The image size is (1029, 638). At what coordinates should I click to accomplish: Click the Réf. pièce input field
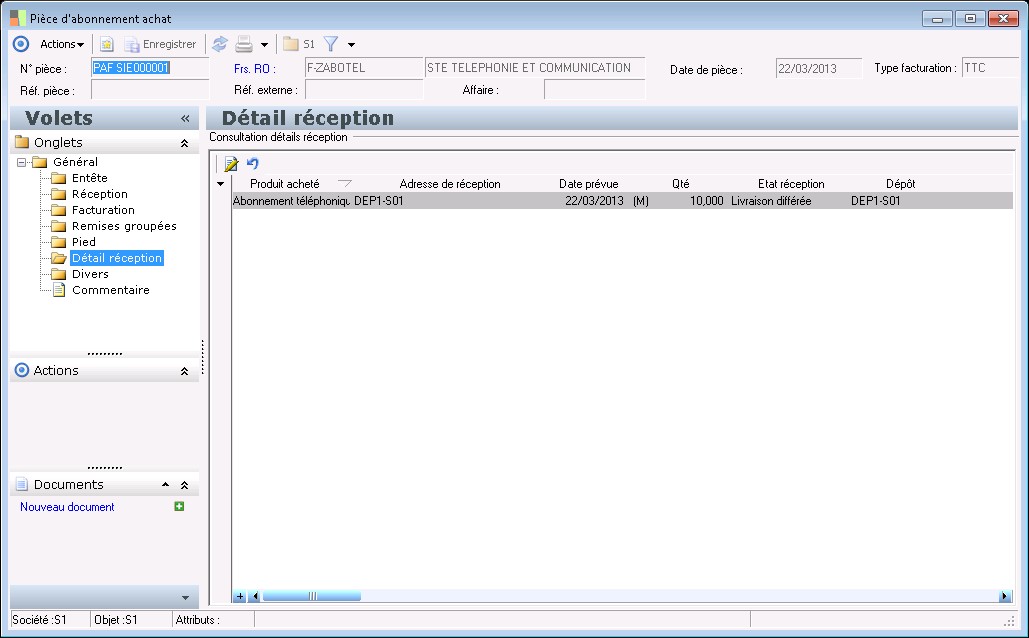point(150,90)
